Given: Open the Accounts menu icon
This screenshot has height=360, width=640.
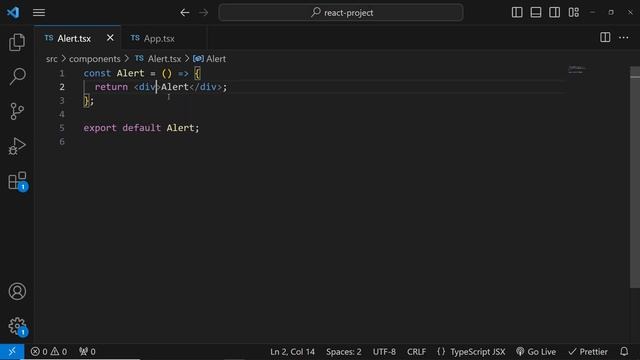Looking at the screenshot, I should [x=17, y=291].
